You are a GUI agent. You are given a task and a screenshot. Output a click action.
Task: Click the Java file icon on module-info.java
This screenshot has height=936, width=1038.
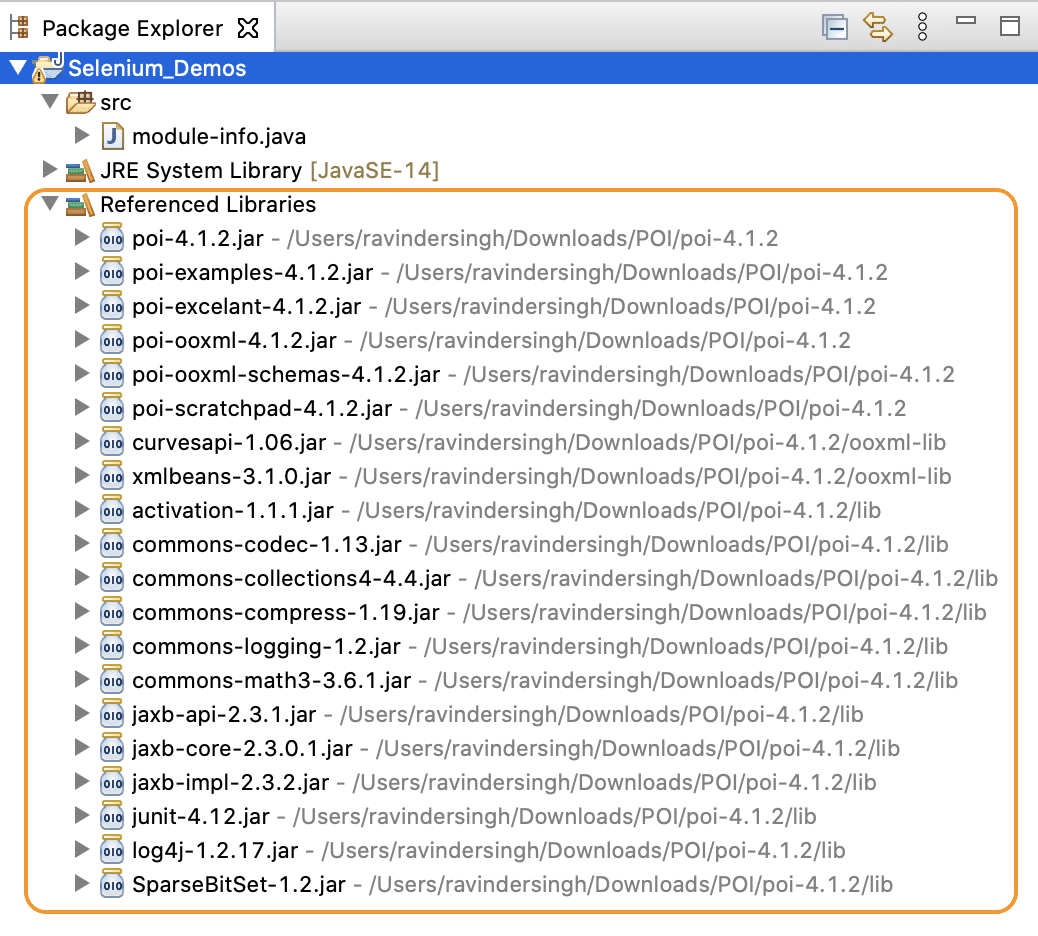113,136
